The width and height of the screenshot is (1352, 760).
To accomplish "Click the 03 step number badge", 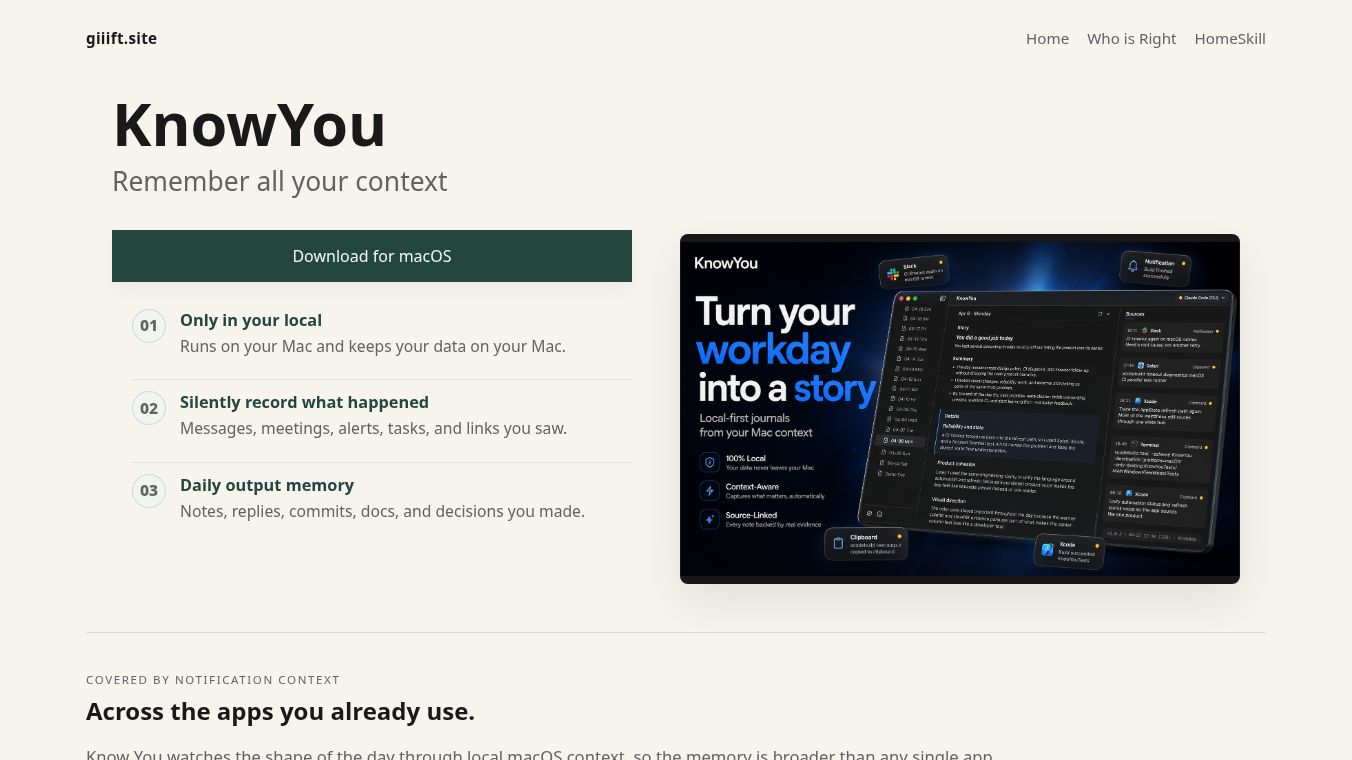I will pos(149,491).
